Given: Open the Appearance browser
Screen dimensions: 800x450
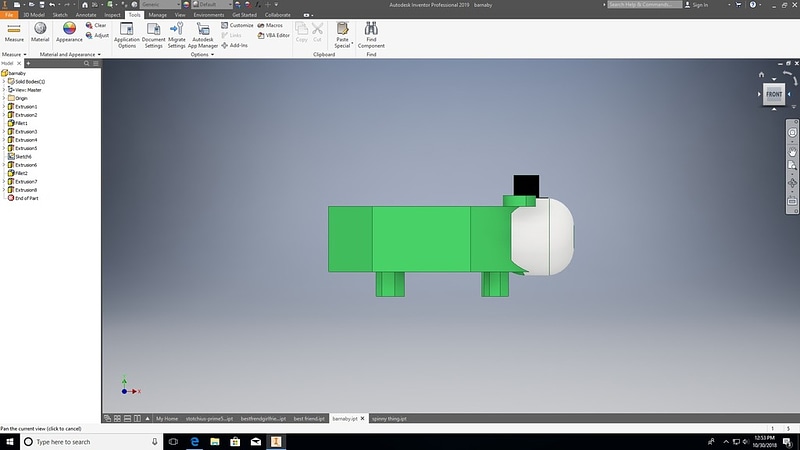Looking at the screenshot, I should click(69, 33).
